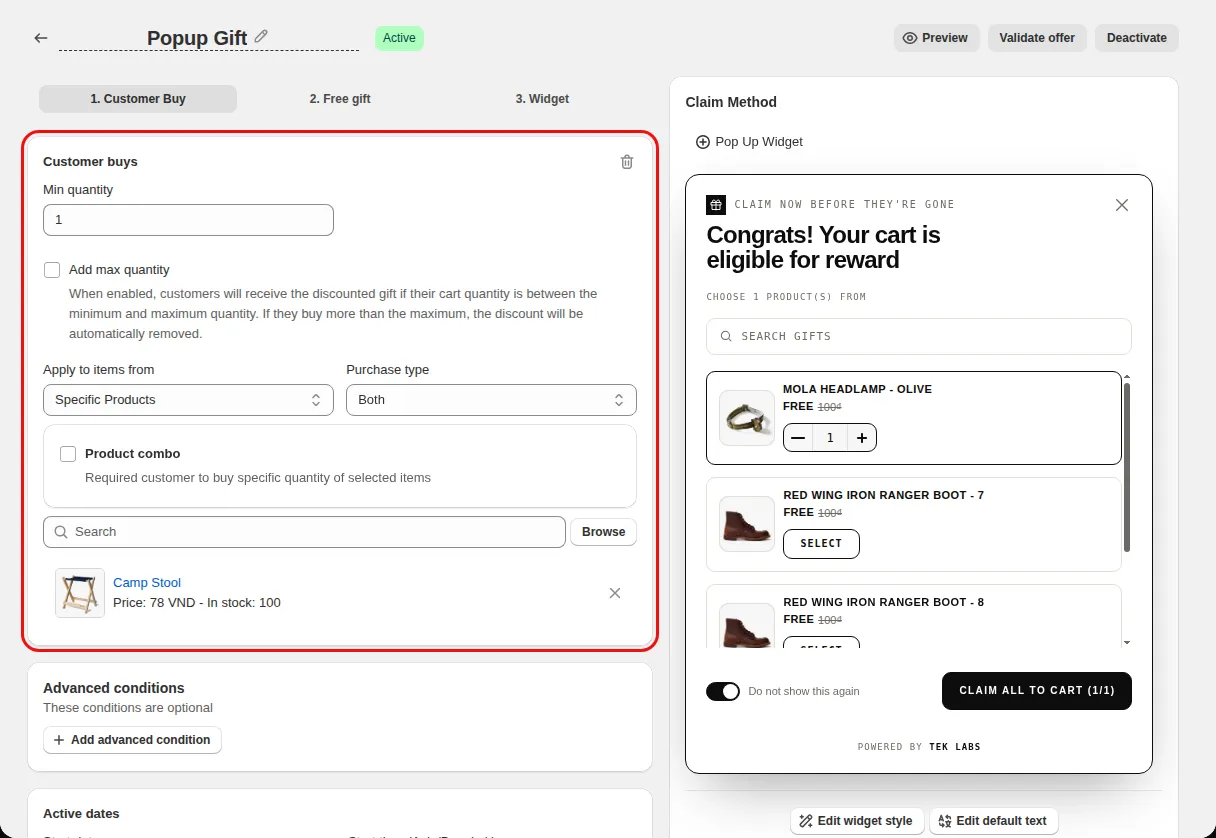Click the Iron Ranger Boot - 7 thumbnail
The width and height of the screenshot is (1216, 838).
(747, 524)
